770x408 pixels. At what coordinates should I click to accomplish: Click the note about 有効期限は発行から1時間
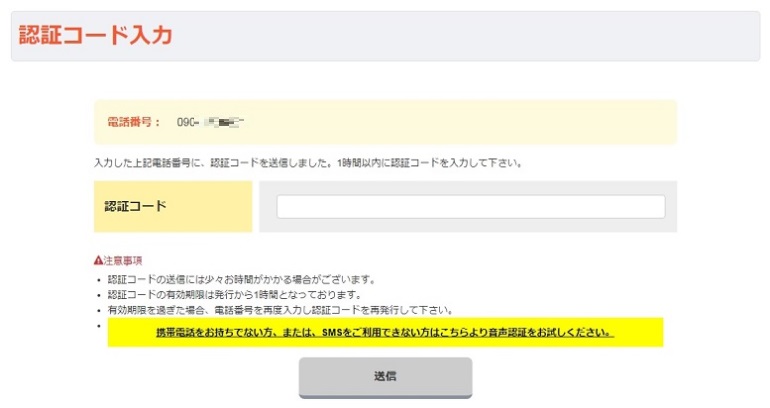pos(233,295)
